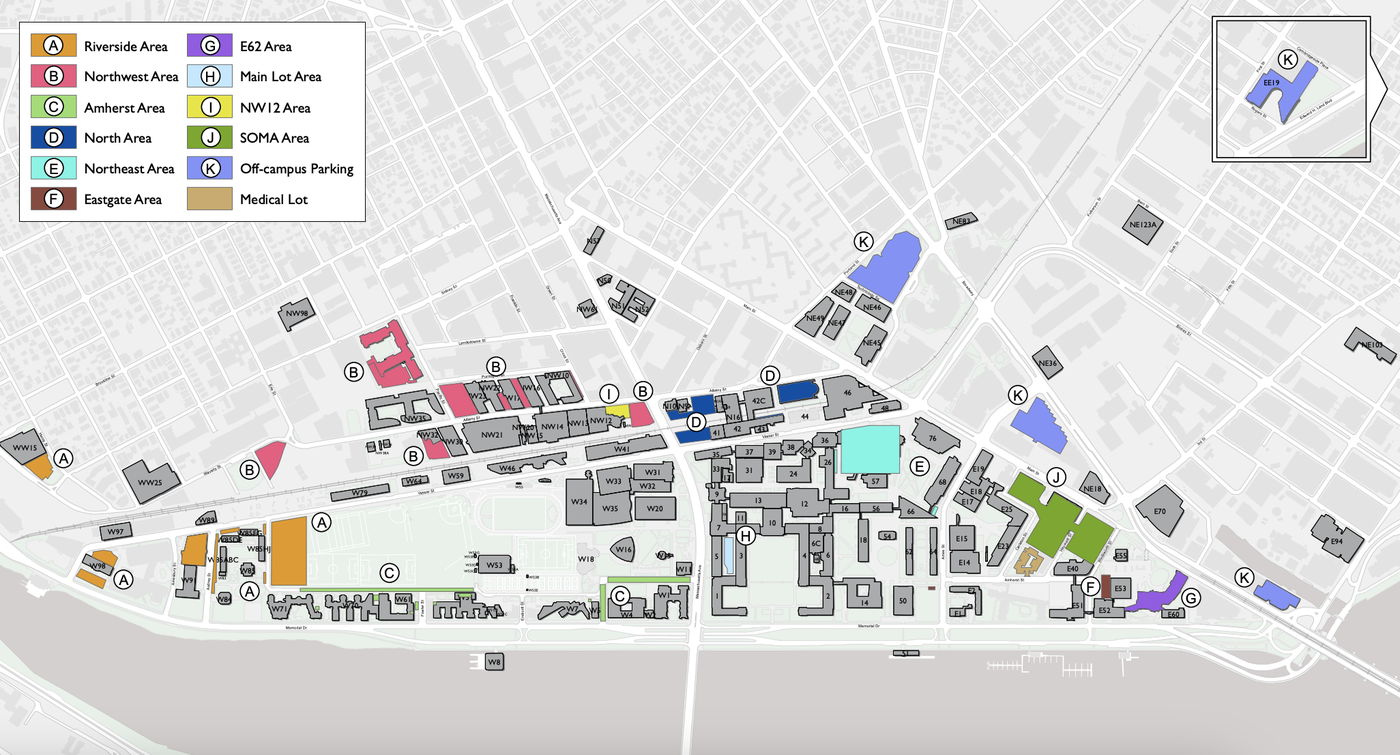Select the large turquoise Northeast Area lot

[870, 449]
